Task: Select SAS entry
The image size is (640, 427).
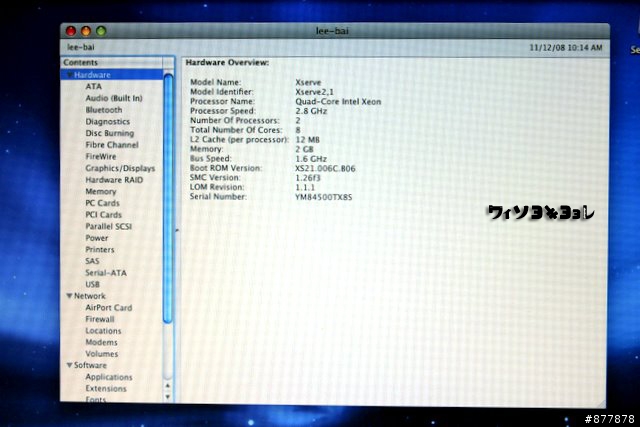Action: pos(92,261)
